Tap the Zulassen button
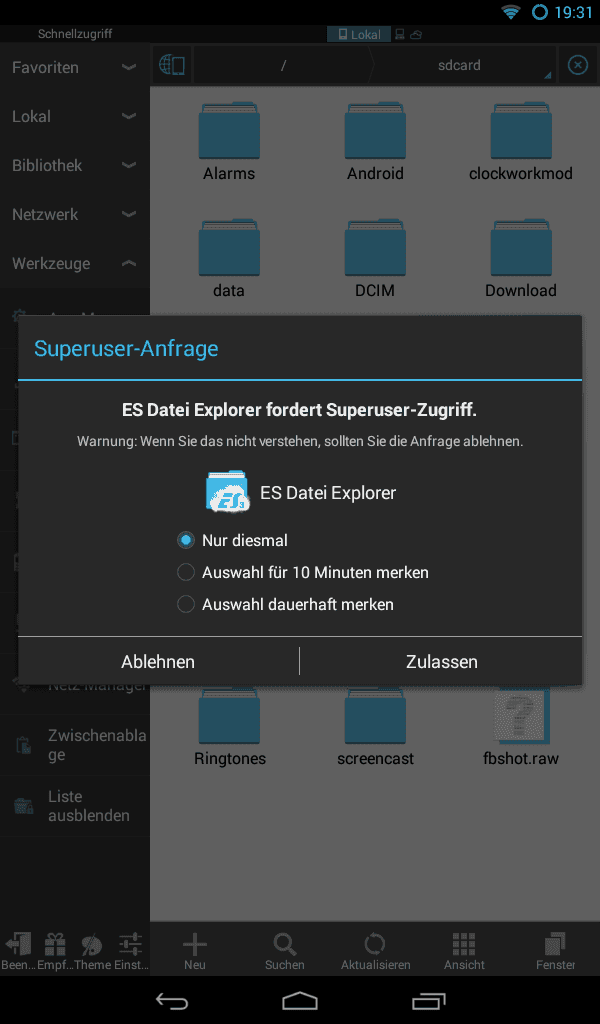Viewport: 600px width, 1024px height. (441, 662)
